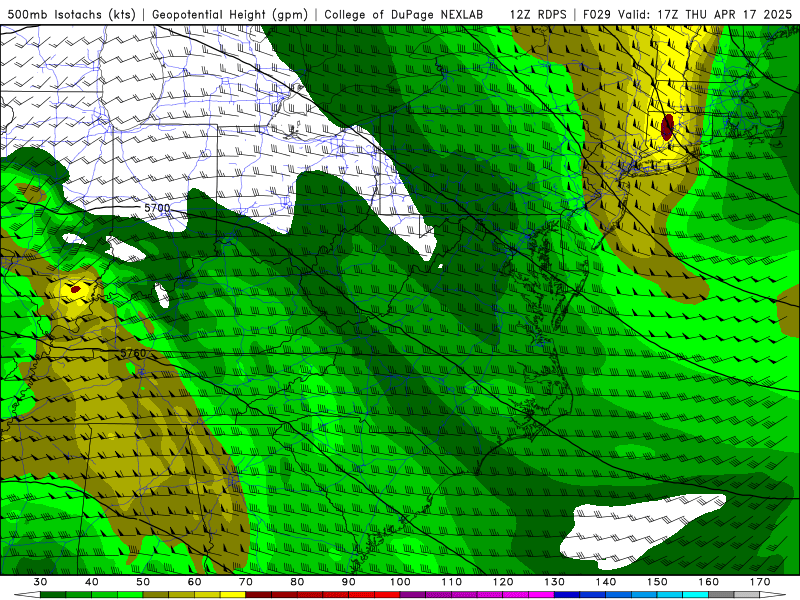Click the olive 50-55 kt legend swatch

pos(156,594)
